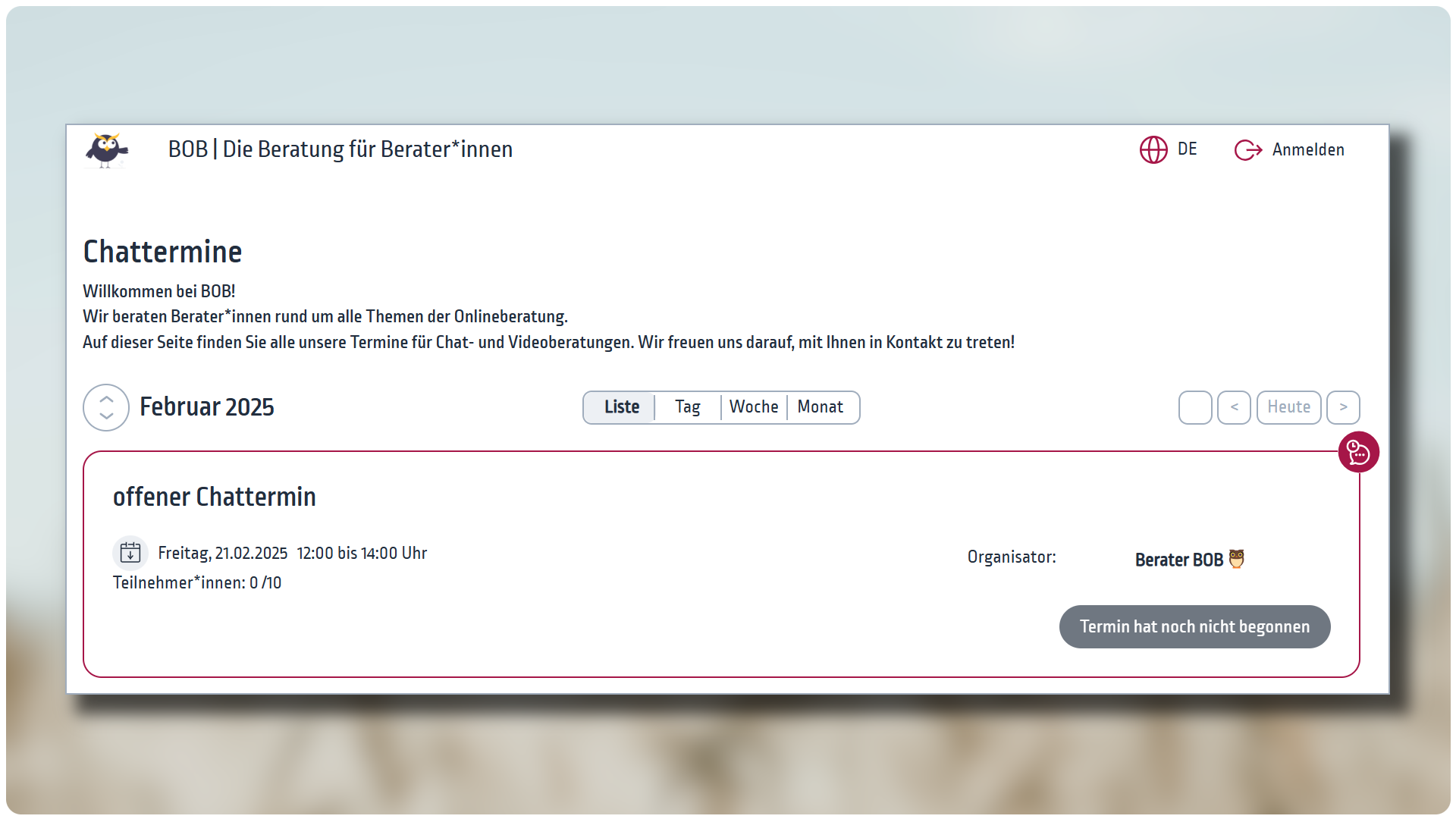Switch to Monat view
Viewport: 1456px width, 819px height.
coord(820,407)
